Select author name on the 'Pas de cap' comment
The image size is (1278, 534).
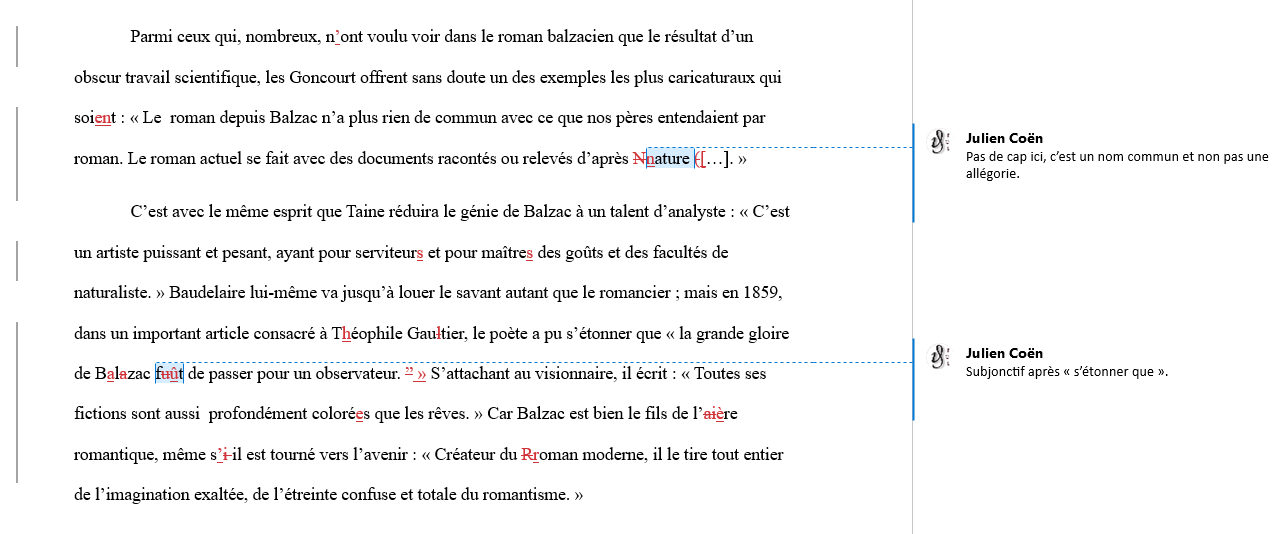point(1004,139)
